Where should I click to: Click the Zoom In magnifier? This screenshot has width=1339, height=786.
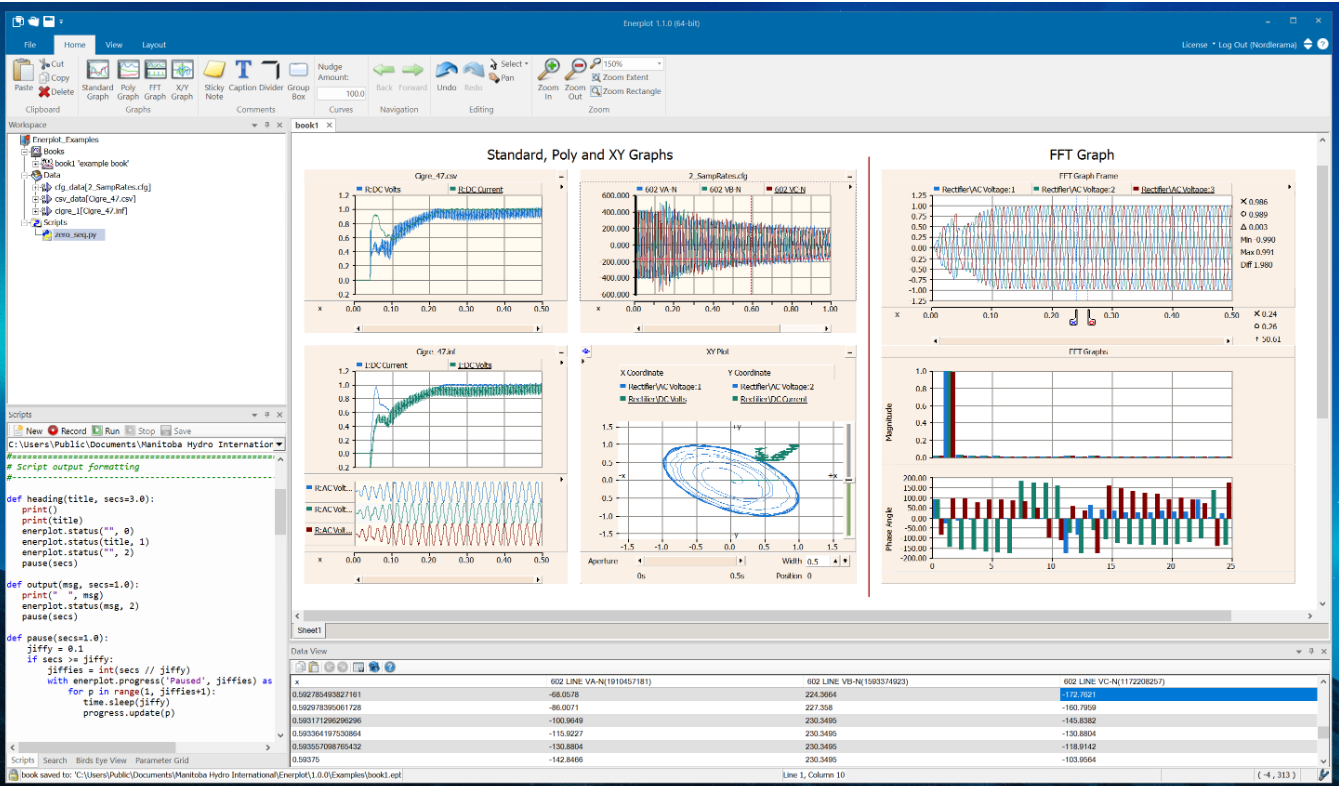coord(548,80)
